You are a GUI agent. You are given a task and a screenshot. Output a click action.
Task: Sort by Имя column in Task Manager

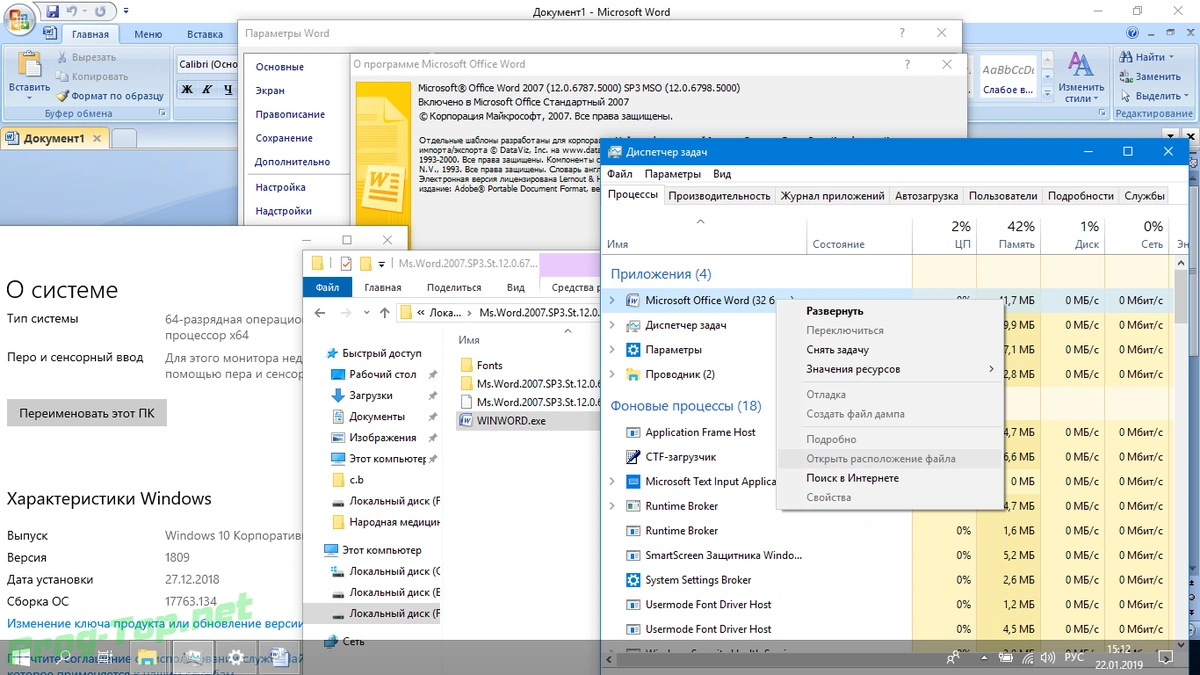(705, 234)
